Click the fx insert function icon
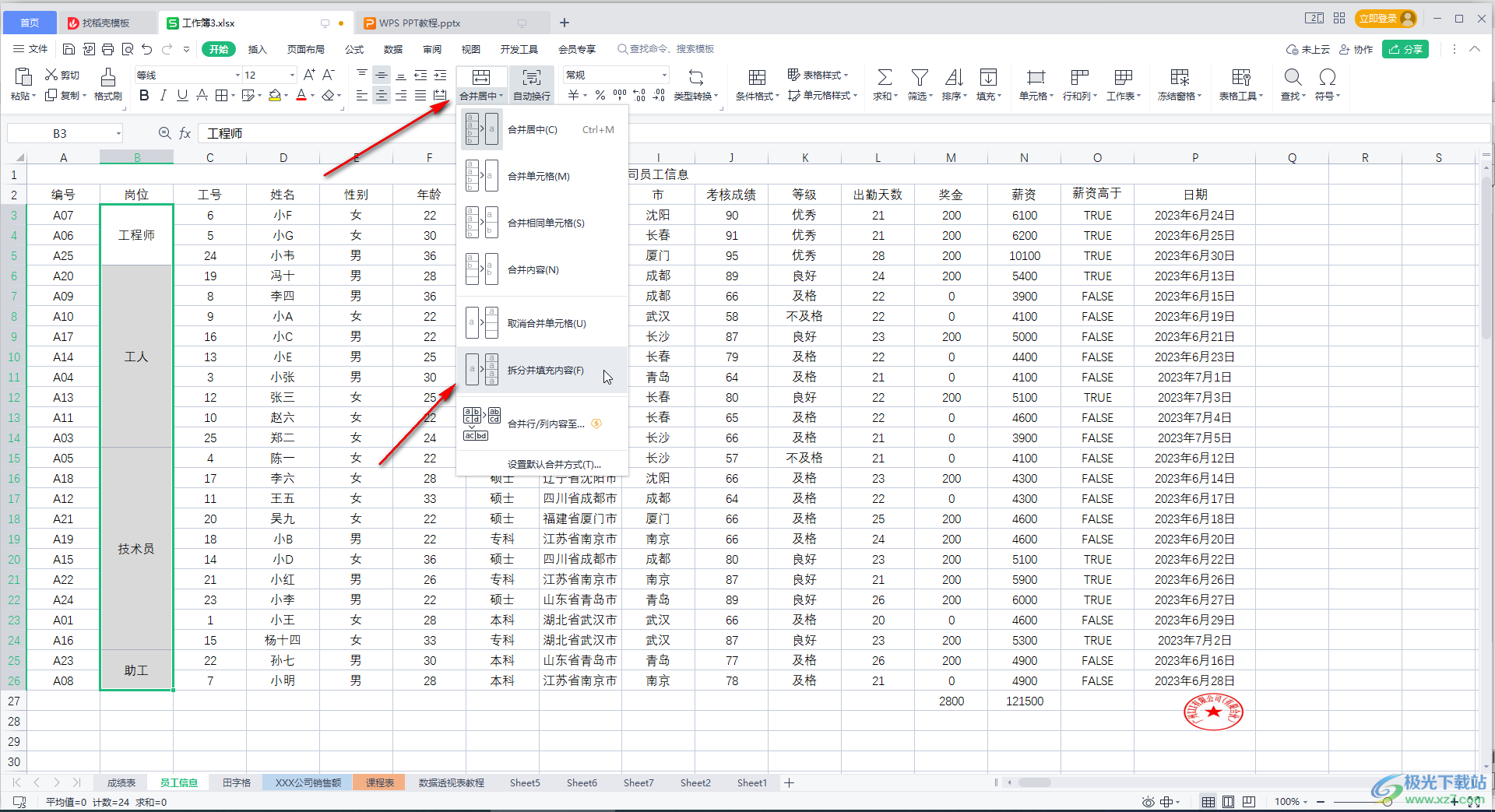Image resolution: width=1495 pixels, height=812 pixels. click(185, 133)
